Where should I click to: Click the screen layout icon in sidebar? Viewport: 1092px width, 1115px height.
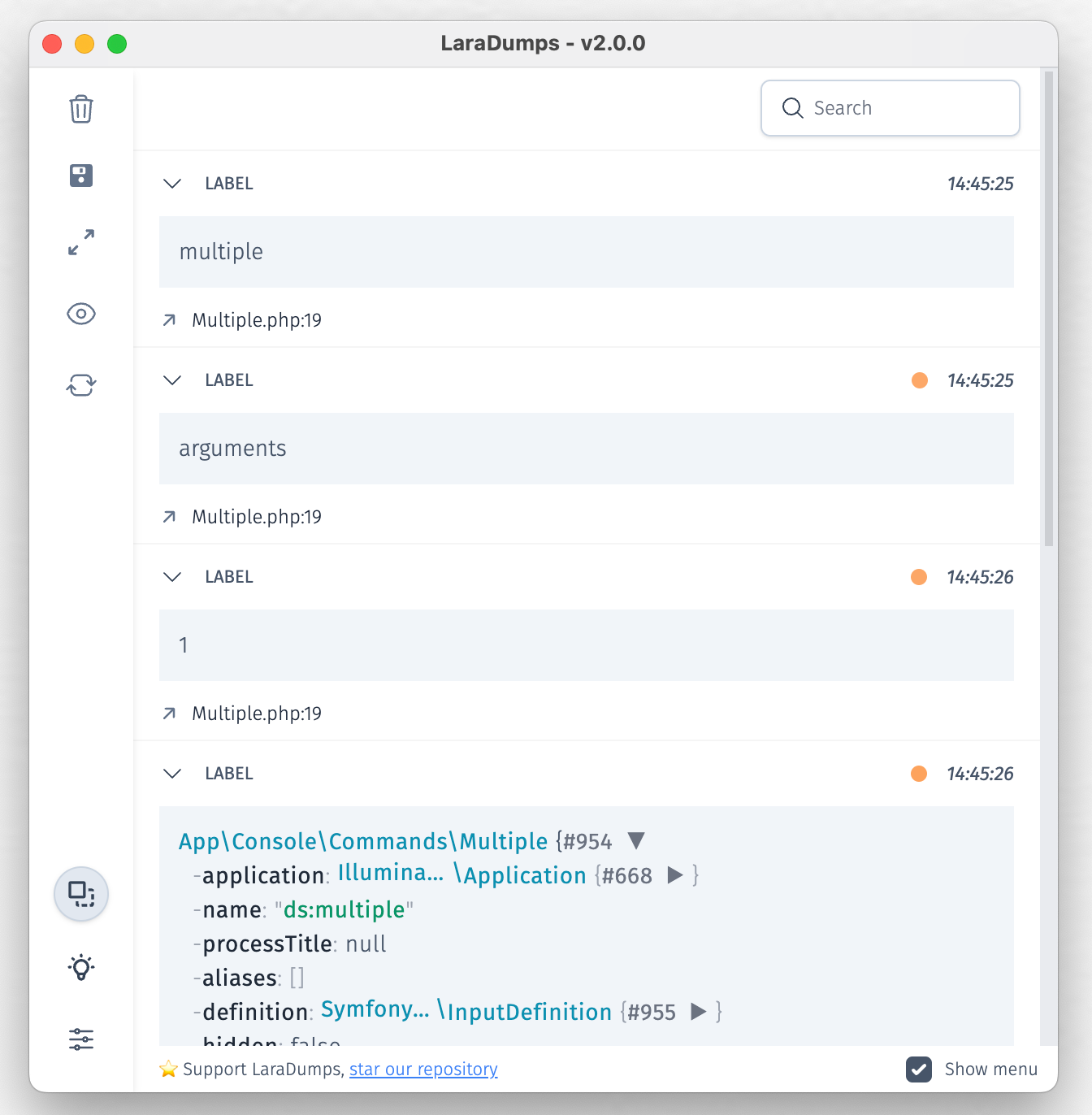pos(81,894)
